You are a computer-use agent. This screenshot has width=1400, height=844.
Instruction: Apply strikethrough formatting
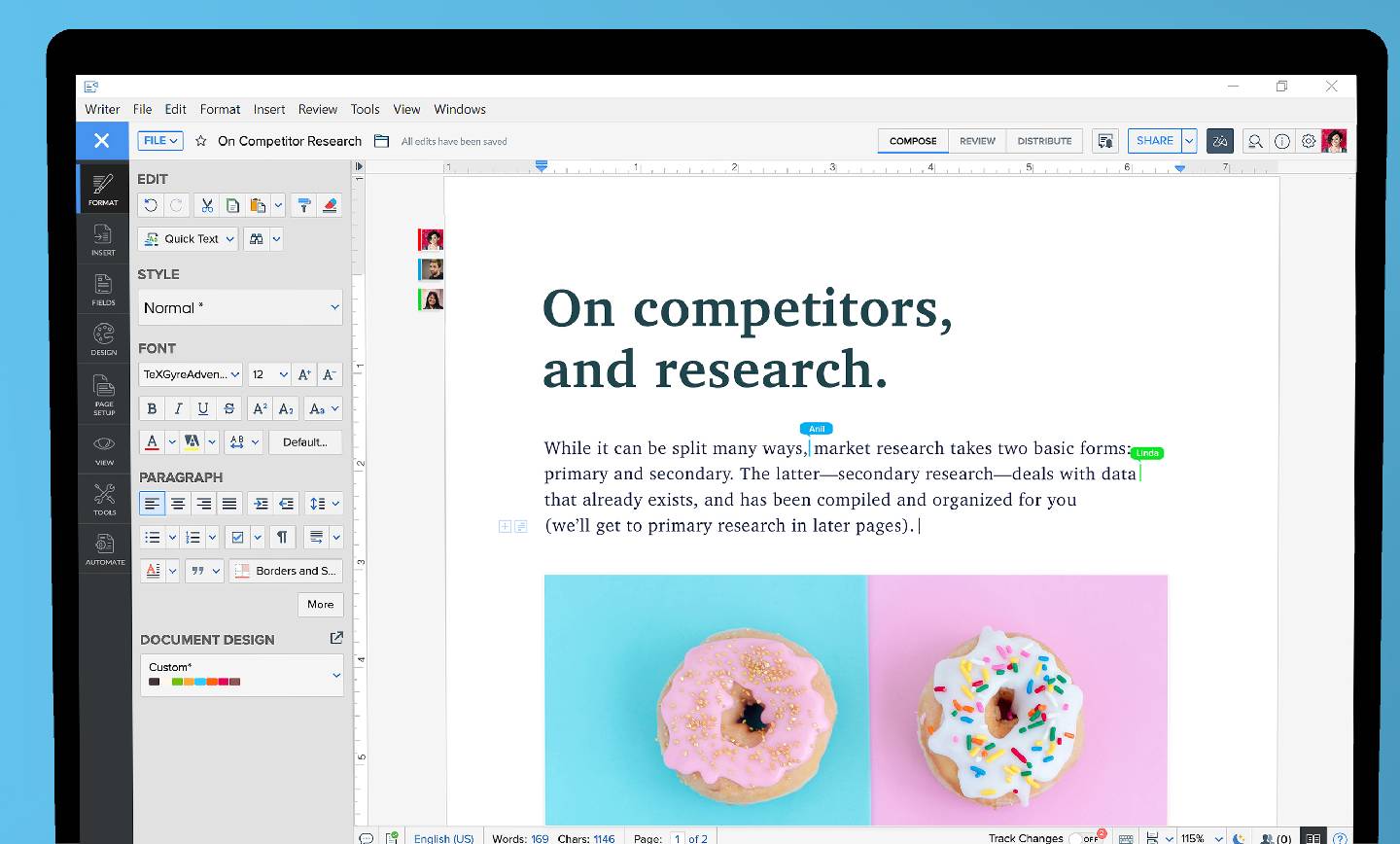[x=229, y=409]
